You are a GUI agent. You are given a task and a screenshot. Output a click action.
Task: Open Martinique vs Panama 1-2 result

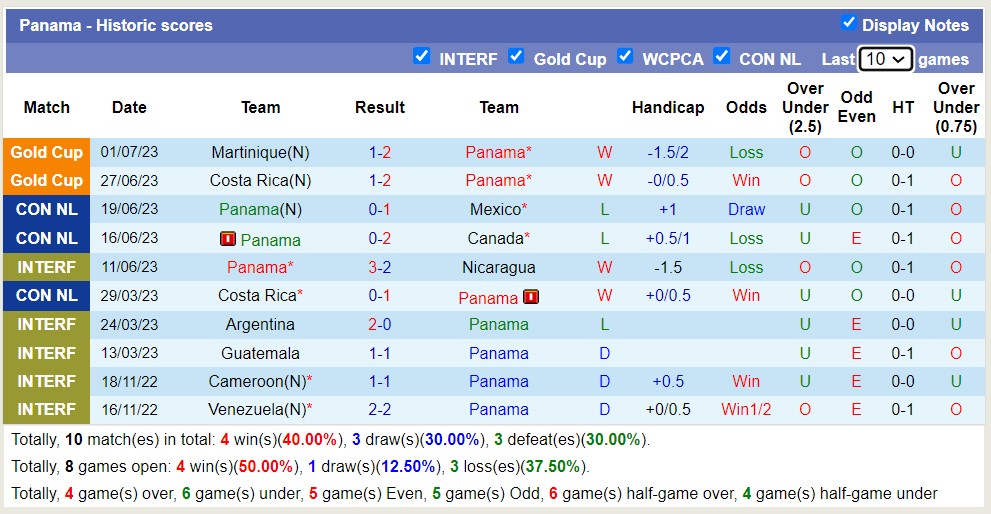tap(379, 153)
